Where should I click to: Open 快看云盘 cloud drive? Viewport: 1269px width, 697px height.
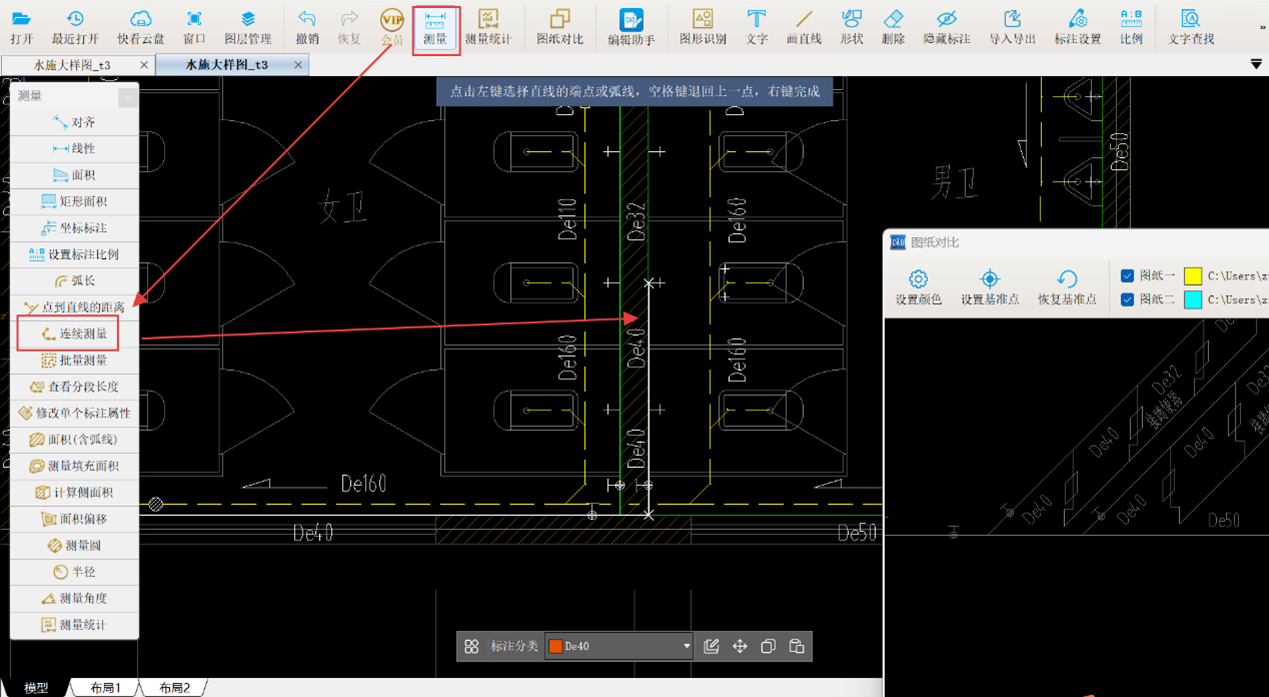(141, 27)
